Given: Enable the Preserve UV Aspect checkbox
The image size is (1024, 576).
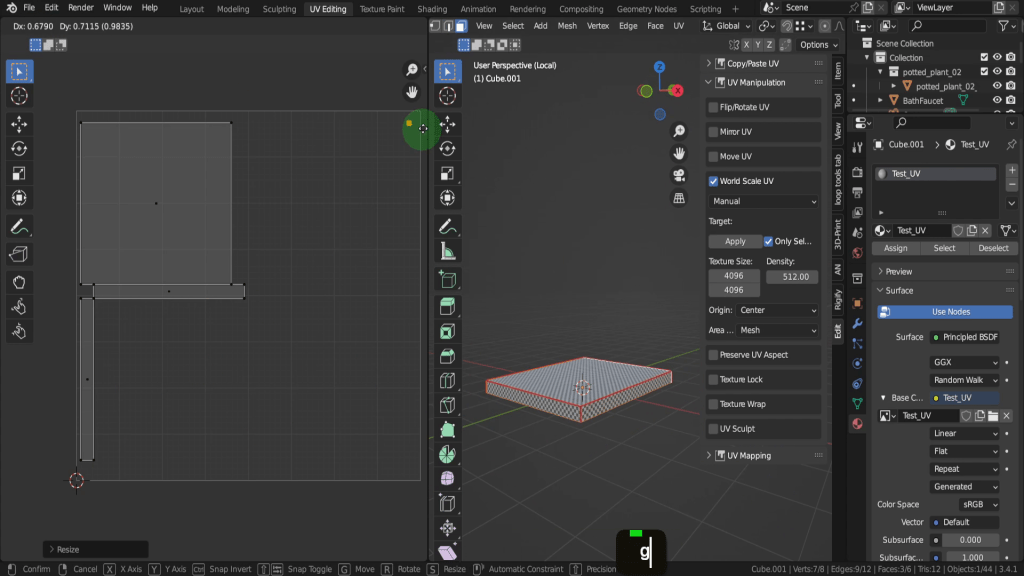Looking at the screenshot, I should click(713, 355).
